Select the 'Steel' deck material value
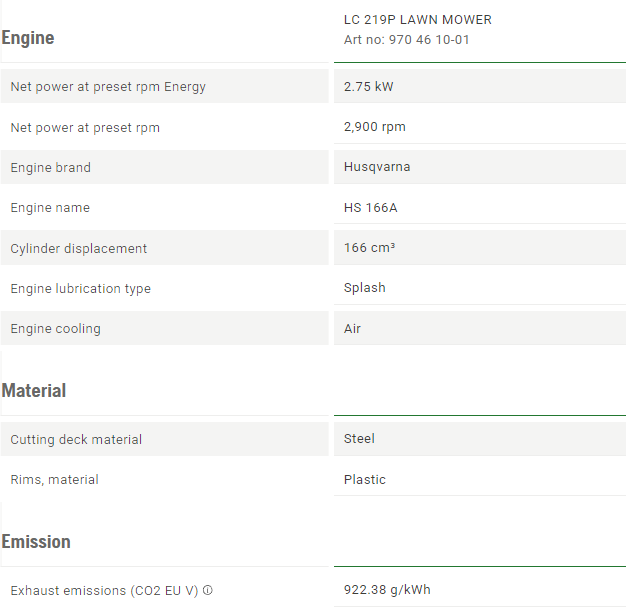630x612 pixels. pyautogui.click(x=359, y=439)
